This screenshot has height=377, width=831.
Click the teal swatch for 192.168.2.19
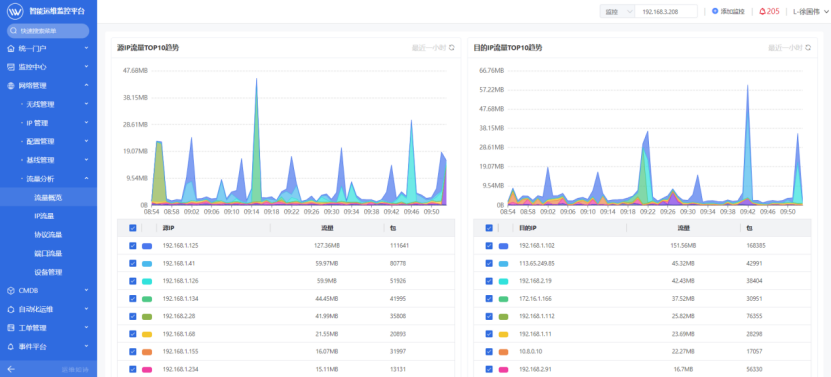click(x=503, y=282)
